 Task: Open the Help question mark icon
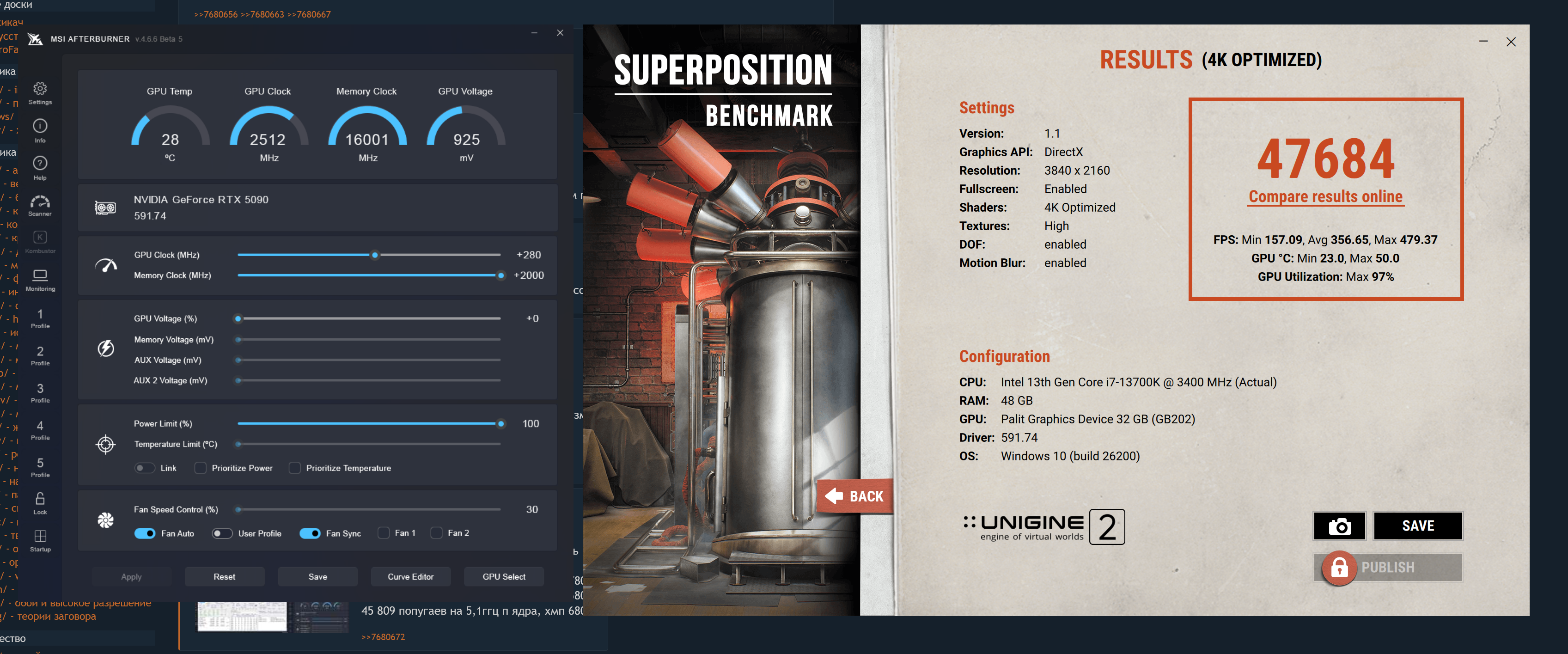40,164
